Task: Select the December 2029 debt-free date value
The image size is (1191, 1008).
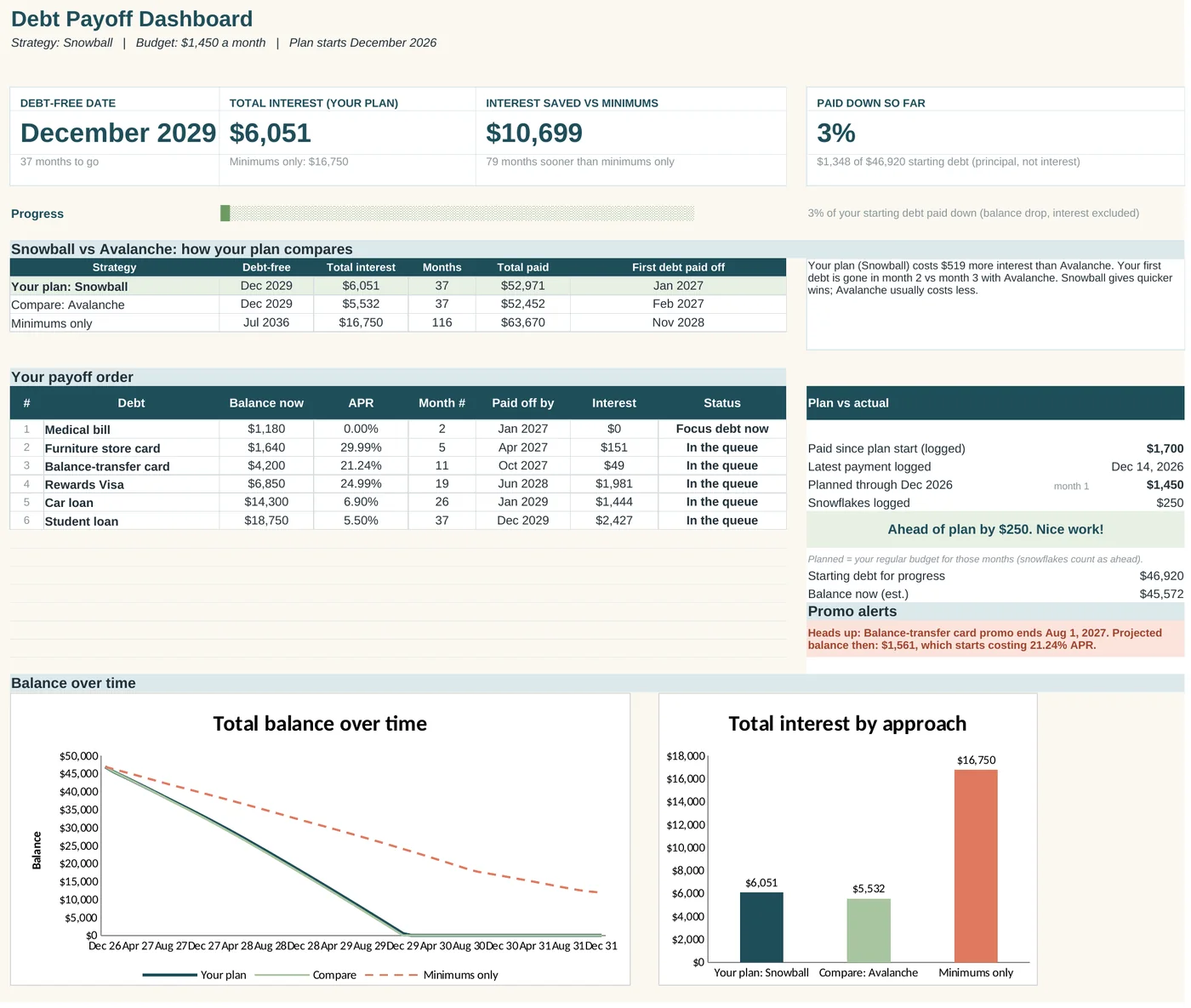Action: (x=118, y=133)
